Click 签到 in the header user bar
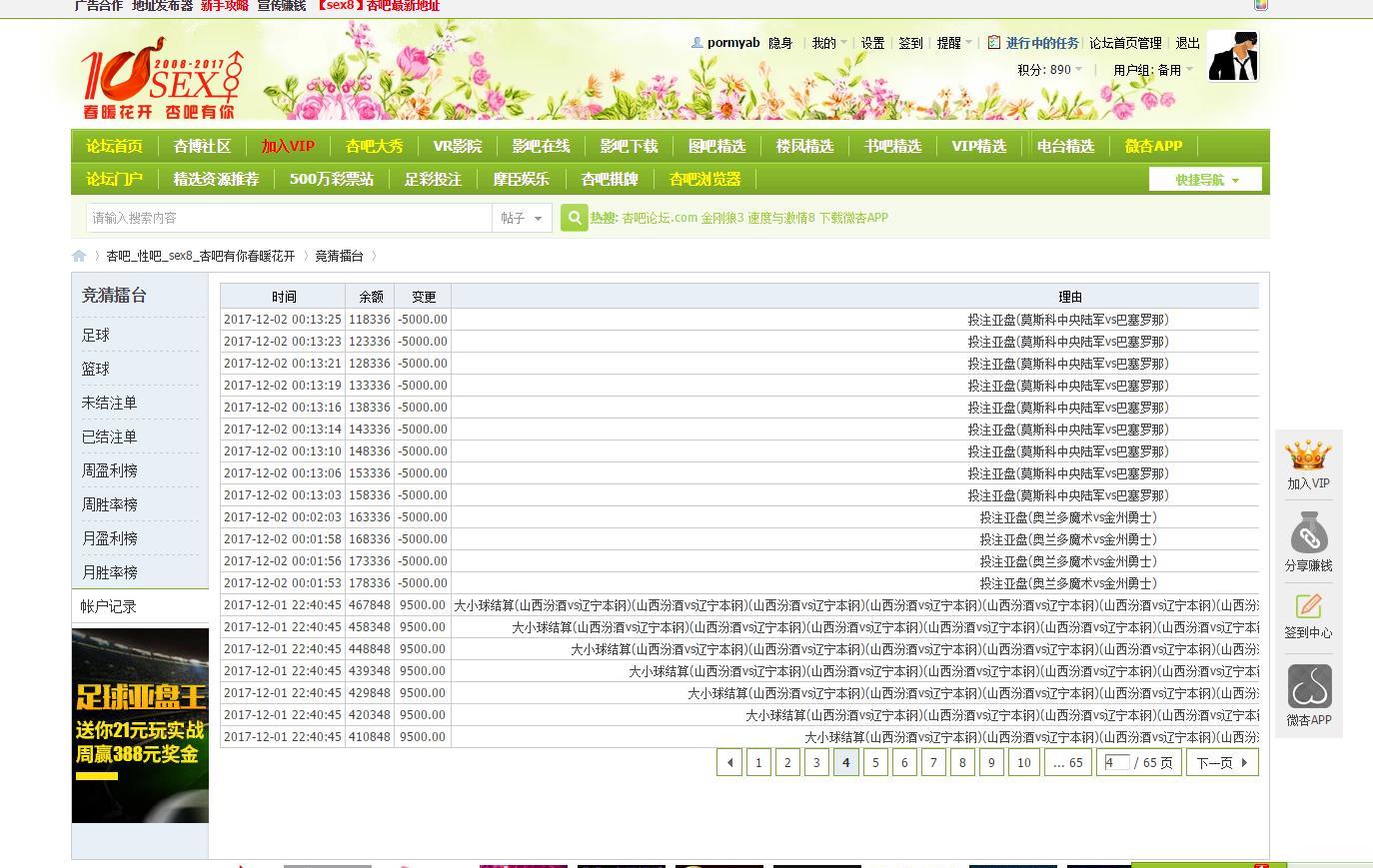The width and height of the screenshot is (1373, 868). [x=910, y=43]
